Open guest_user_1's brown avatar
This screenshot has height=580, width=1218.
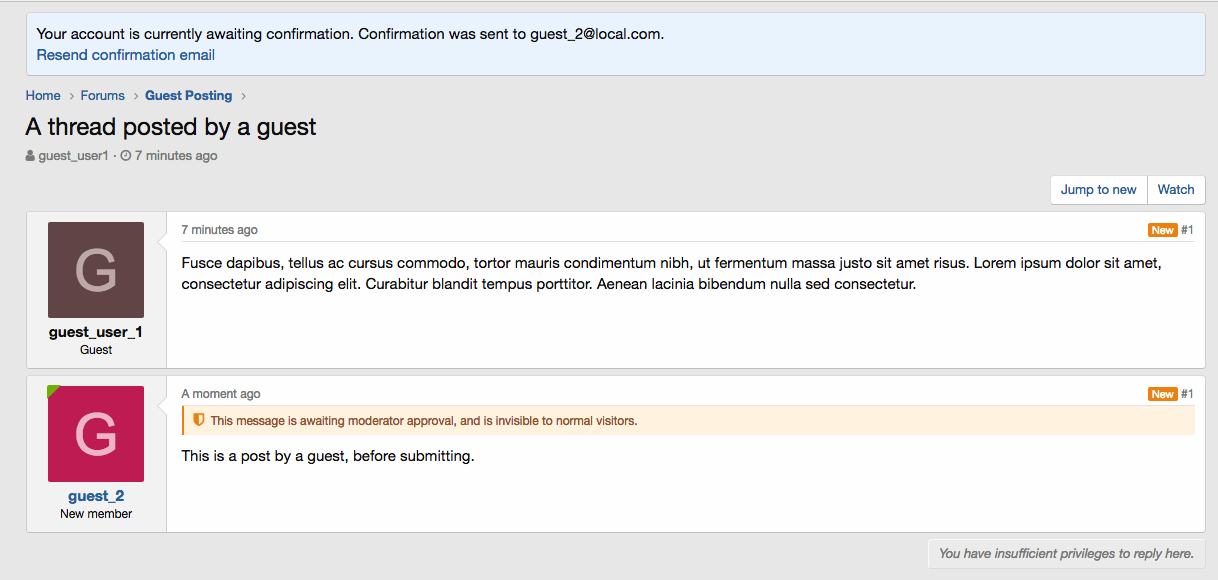click(x=96, y=270)
